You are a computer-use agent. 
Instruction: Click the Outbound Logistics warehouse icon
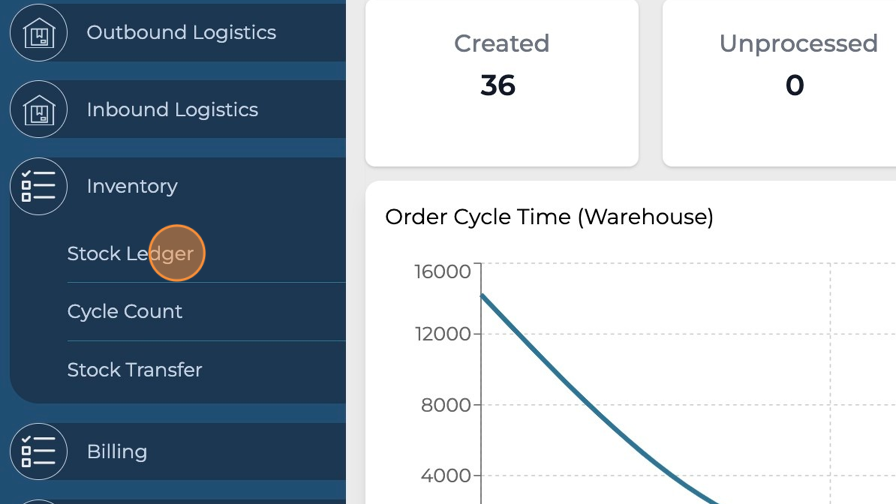click(x=38, y=33)
